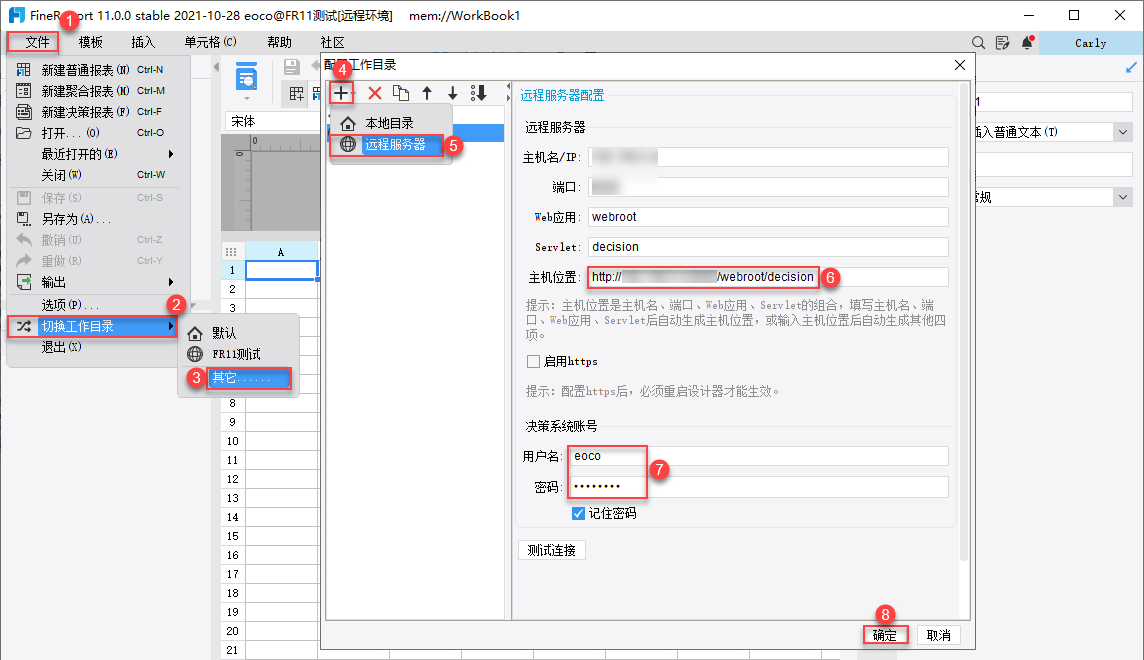The height and width of the screenshot is (660, 1144).
Task: Open the 模板 menu
Action: tap(90, 42)
